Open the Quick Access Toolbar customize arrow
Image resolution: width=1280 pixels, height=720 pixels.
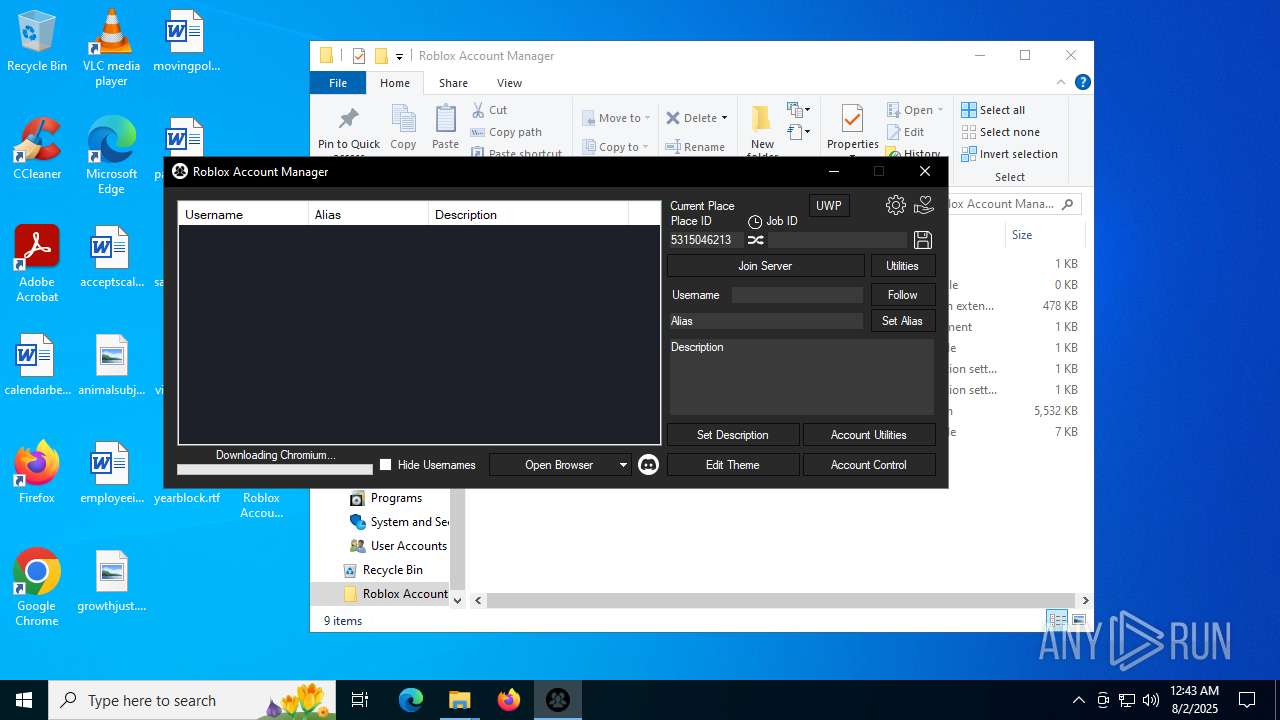(x=399, y=57)
